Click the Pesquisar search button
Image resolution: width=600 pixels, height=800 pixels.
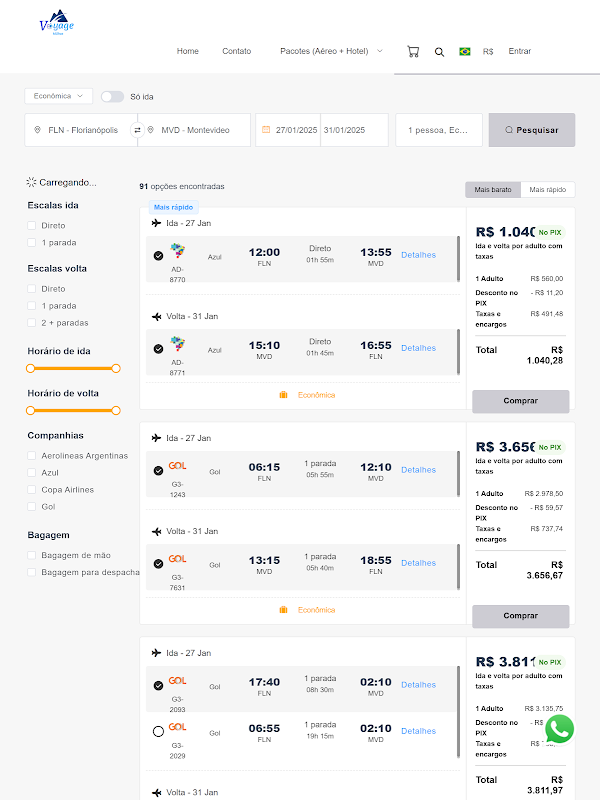pos(532,130)
